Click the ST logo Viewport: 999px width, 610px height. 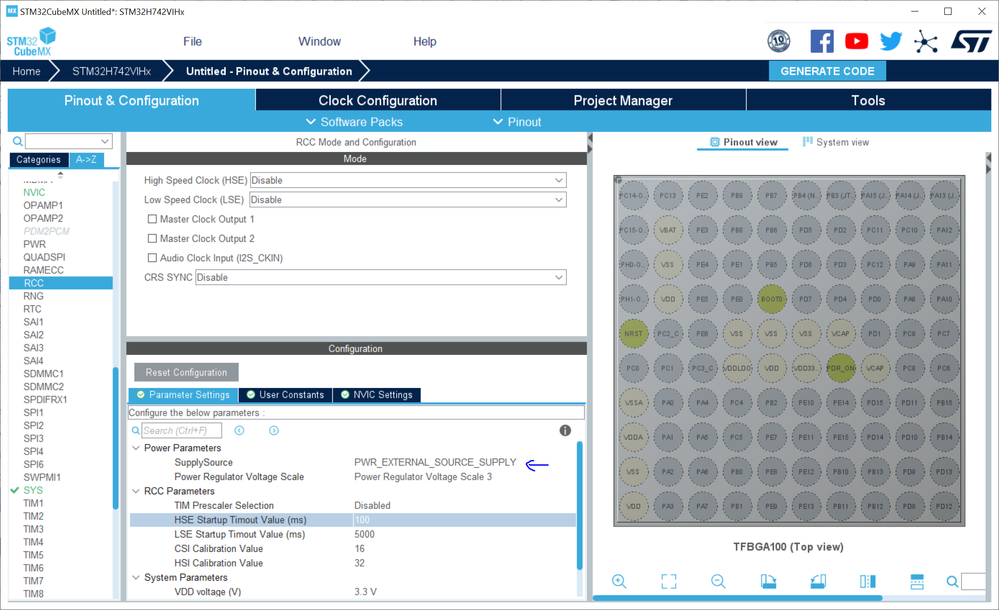(971, 41)
